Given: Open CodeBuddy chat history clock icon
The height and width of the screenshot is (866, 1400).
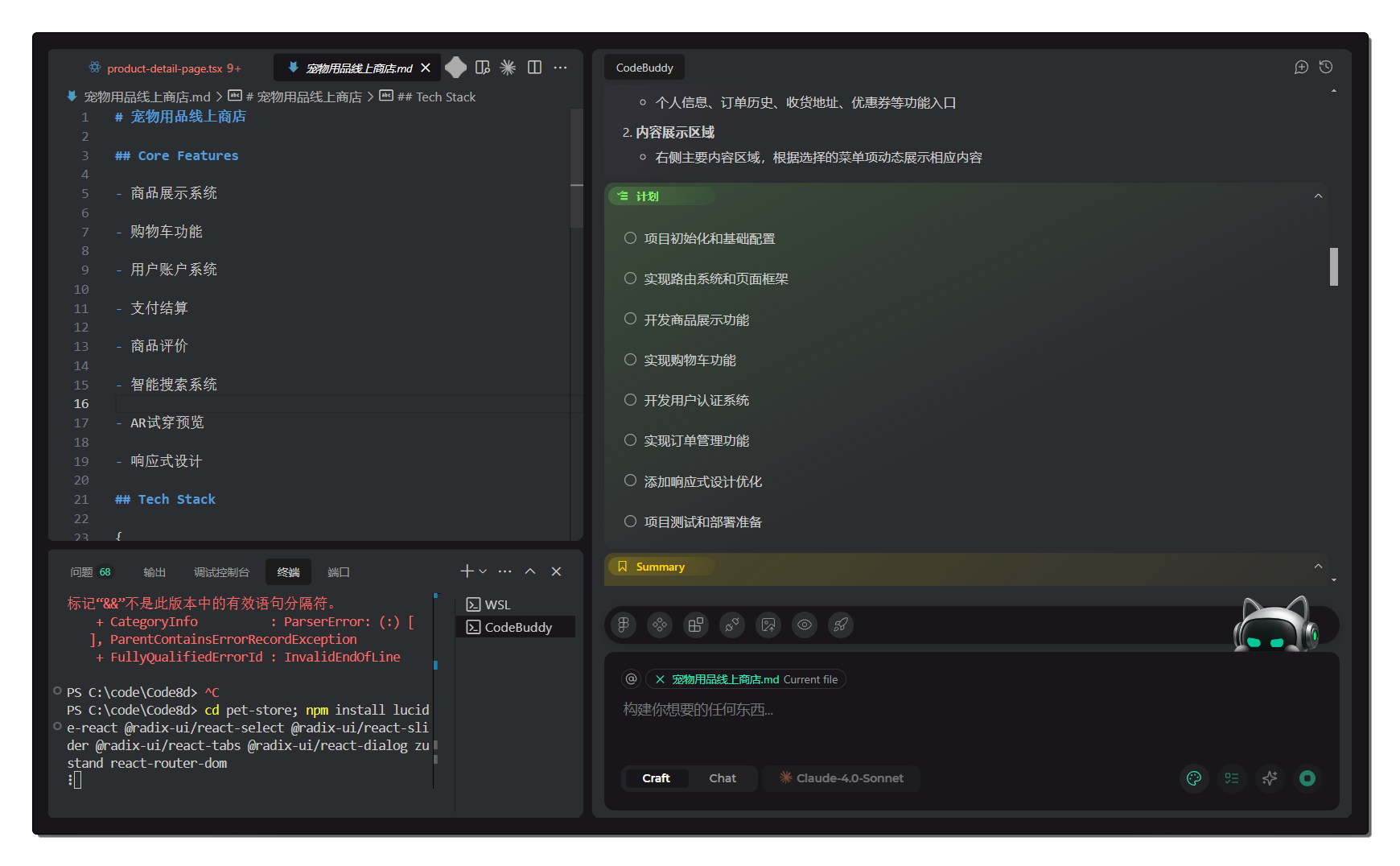Looking at the screenshot, I should click(x=1326, y=68).
